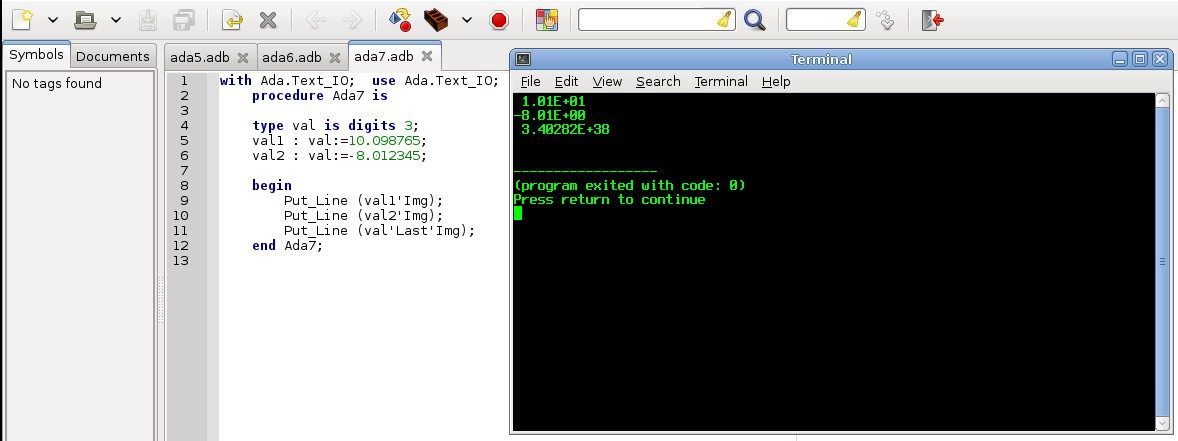The image size is (1178, 441).
Task: Click the magnifier find icon
Action: (x=754, y=20)
